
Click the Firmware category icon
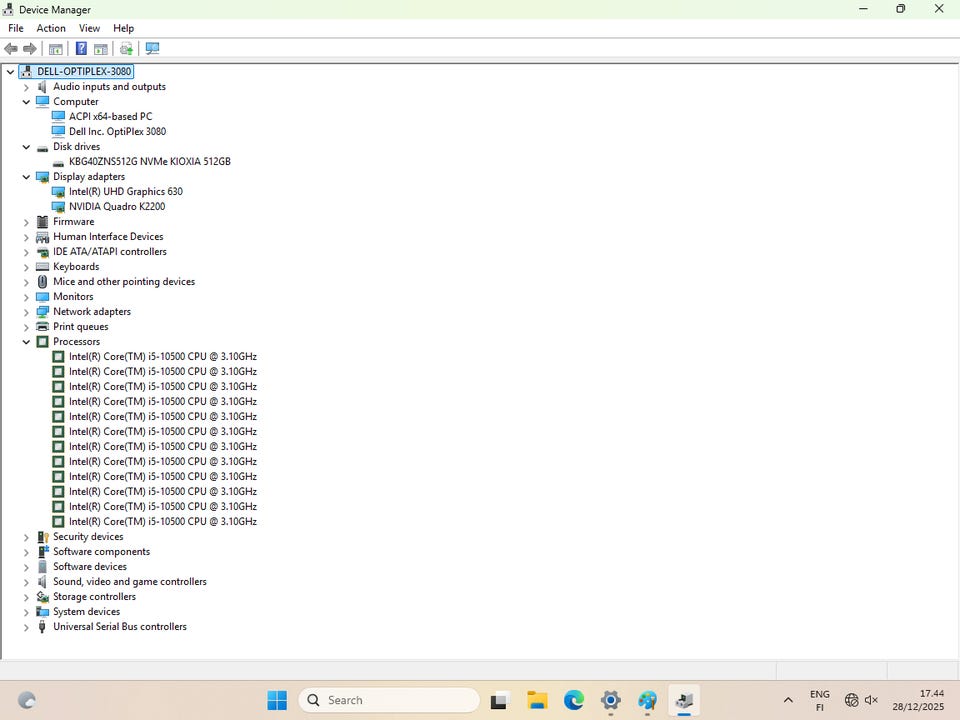click(x=42, y=222)
